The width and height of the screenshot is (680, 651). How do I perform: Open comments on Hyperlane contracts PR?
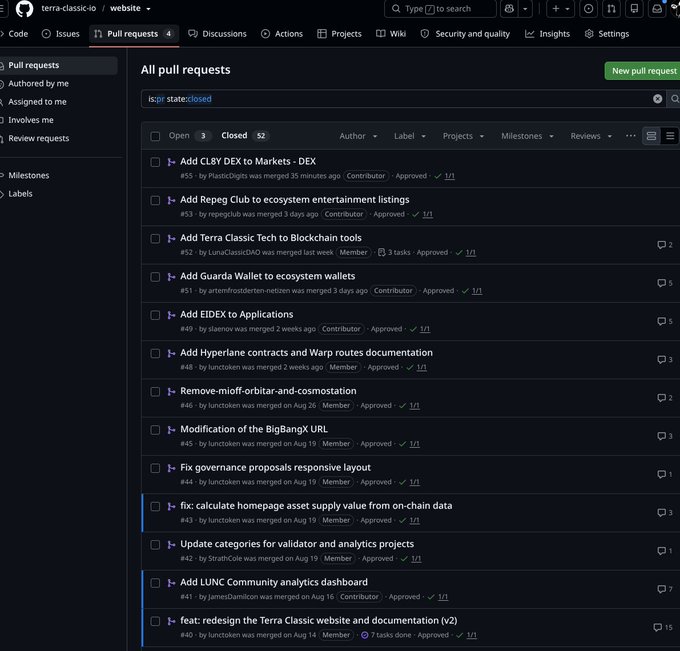coord(665,360)
